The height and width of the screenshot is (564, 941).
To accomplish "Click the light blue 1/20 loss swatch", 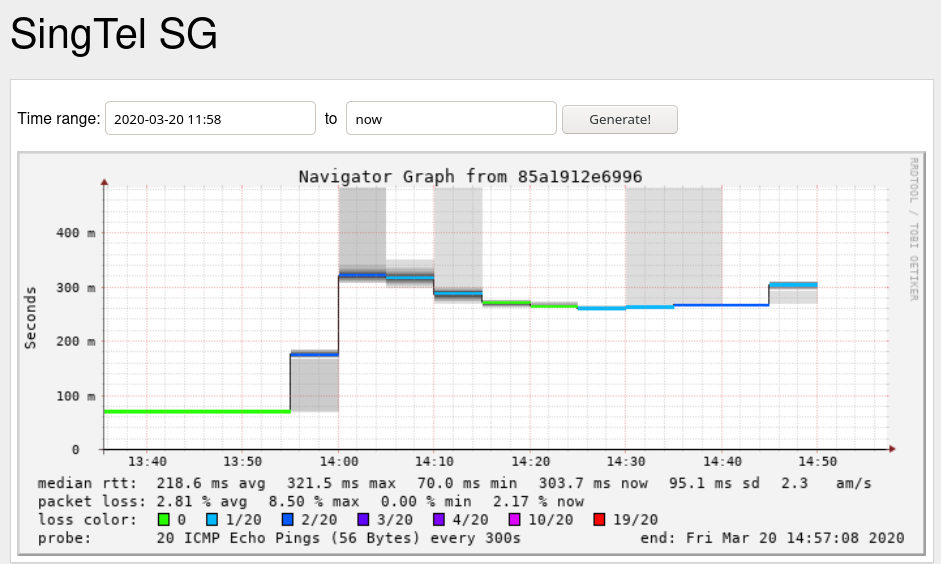I will pos(212,520).
